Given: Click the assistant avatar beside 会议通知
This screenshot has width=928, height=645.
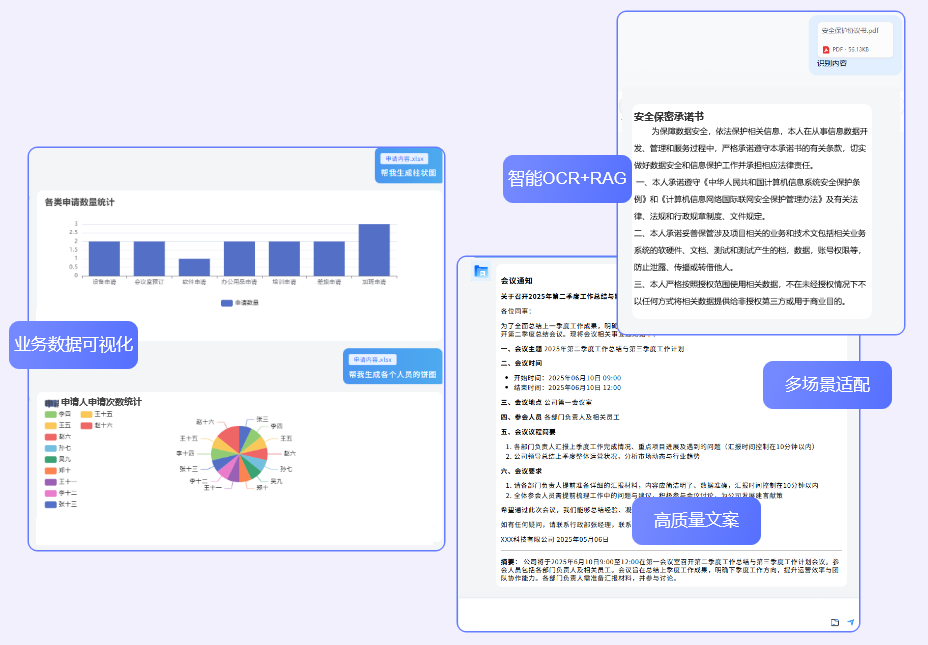Looking at the screenshot, I should click(x=481, y=271).
